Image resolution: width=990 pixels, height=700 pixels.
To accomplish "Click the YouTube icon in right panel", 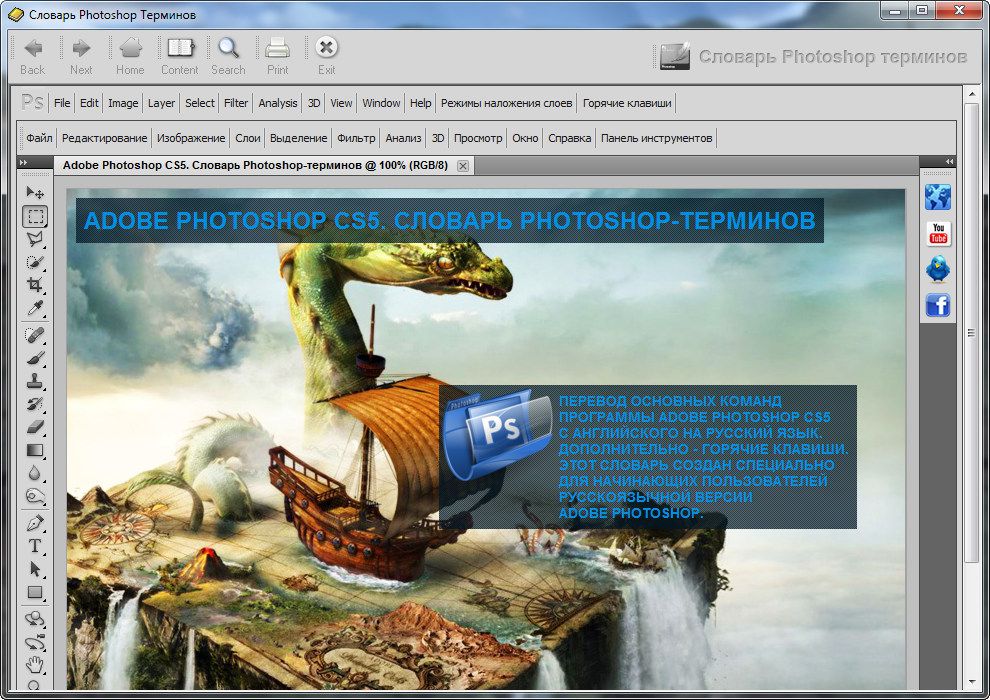I will pos(938,234).
